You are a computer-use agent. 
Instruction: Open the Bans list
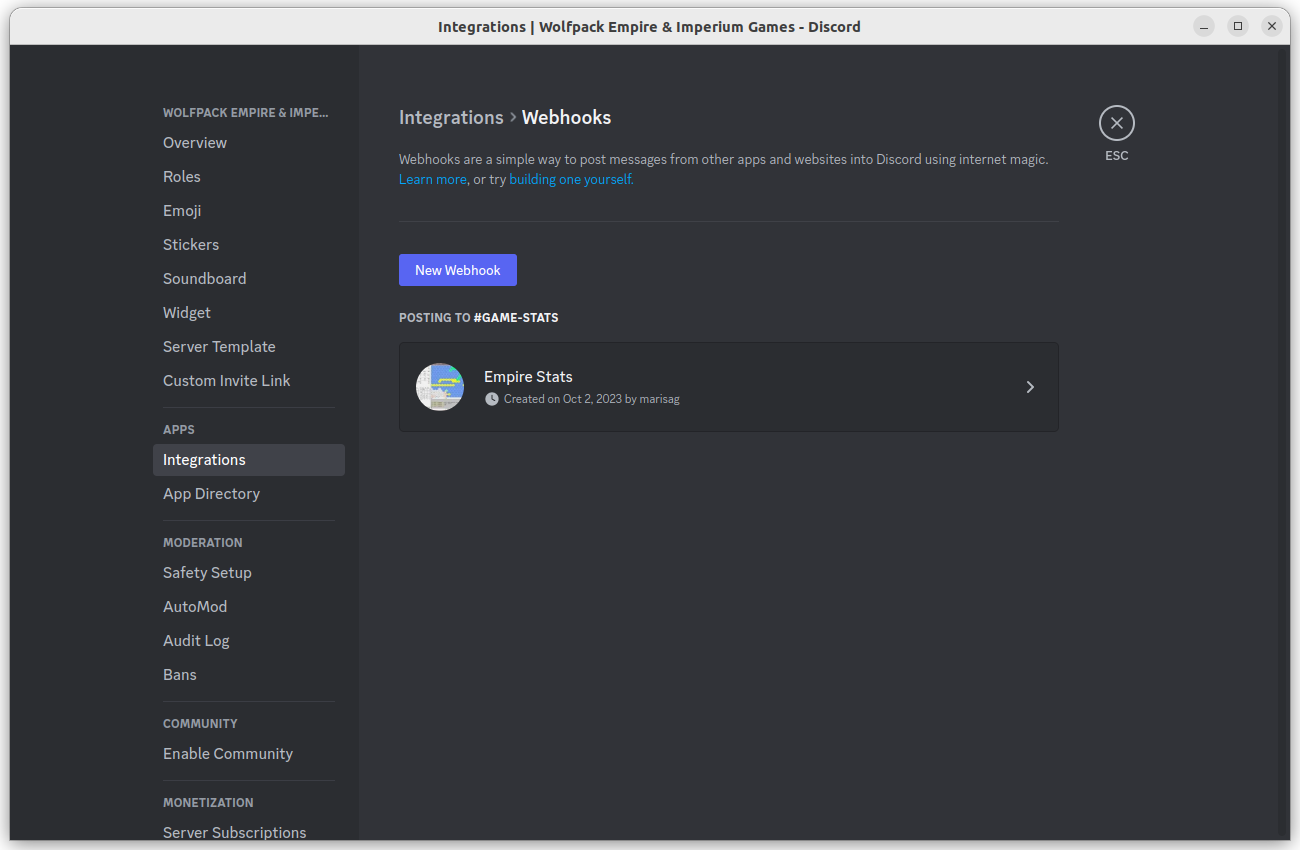coord(249,675)
